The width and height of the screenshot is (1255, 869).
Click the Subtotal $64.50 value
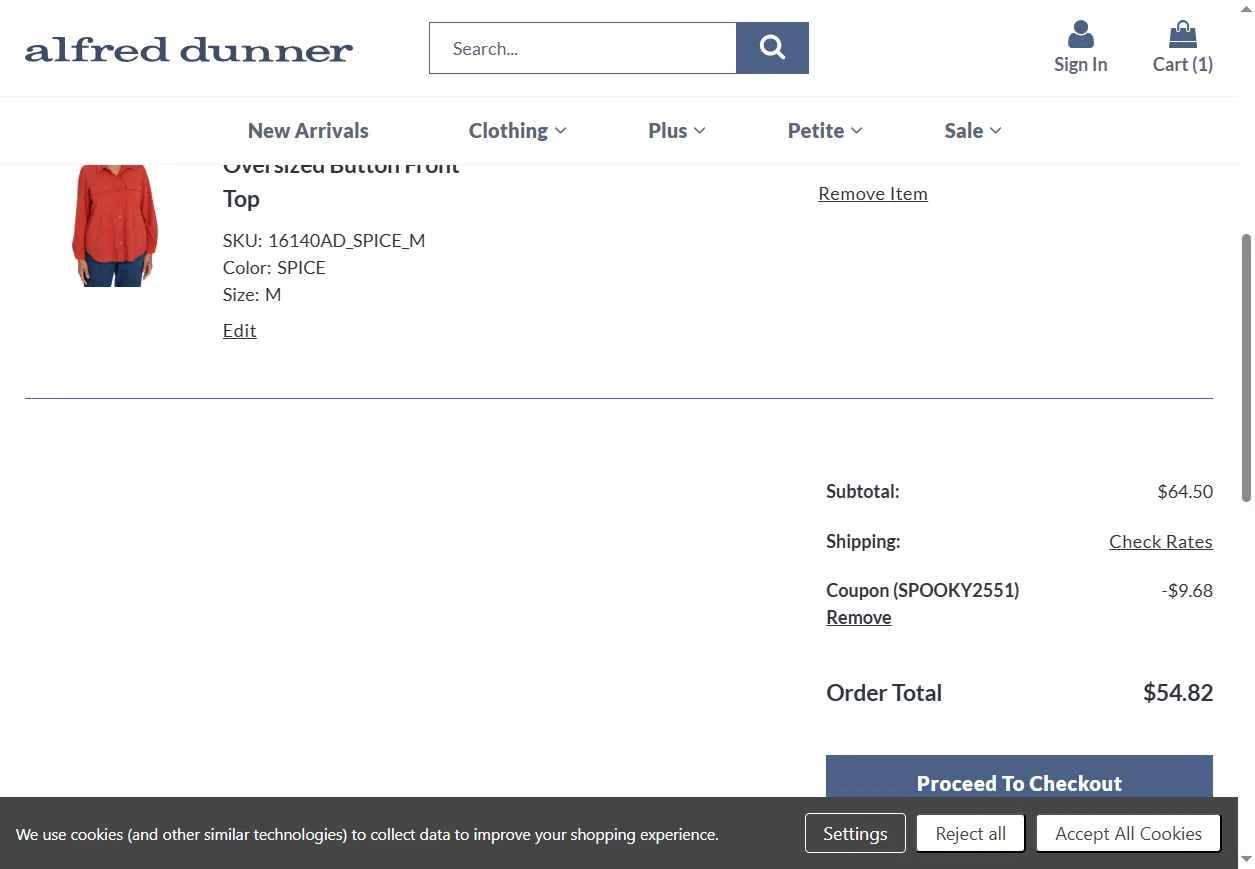(x=1185, y=491)
